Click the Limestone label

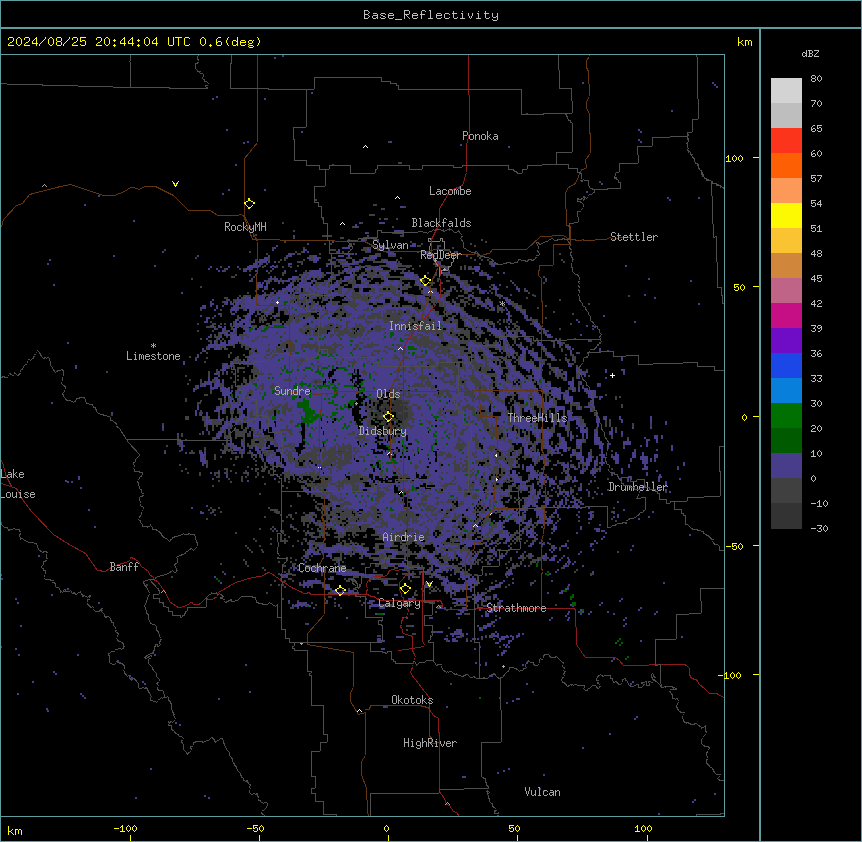click(153, 356)
